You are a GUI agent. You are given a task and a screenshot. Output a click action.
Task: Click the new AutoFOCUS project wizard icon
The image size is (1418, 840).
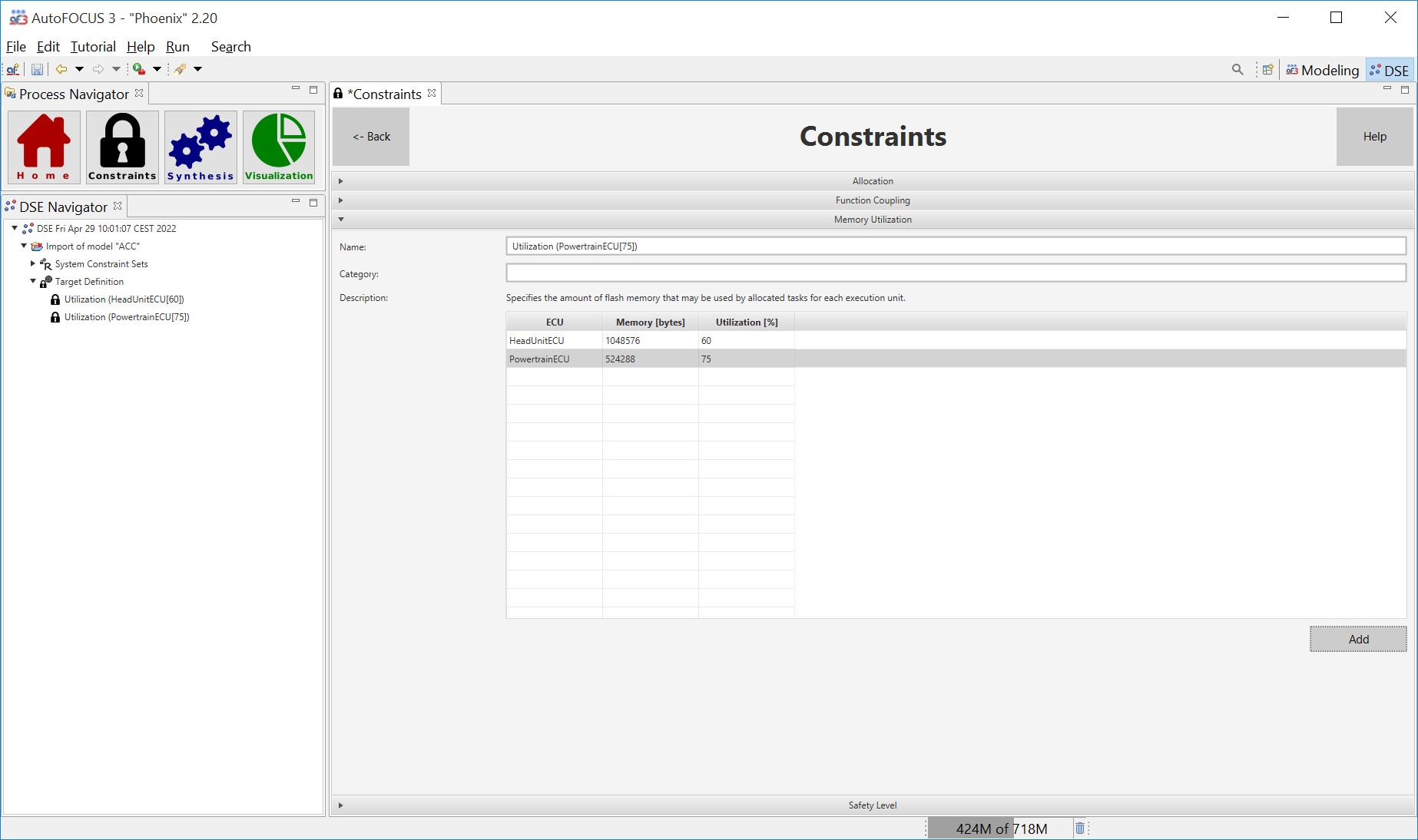(x=13, y=69)
